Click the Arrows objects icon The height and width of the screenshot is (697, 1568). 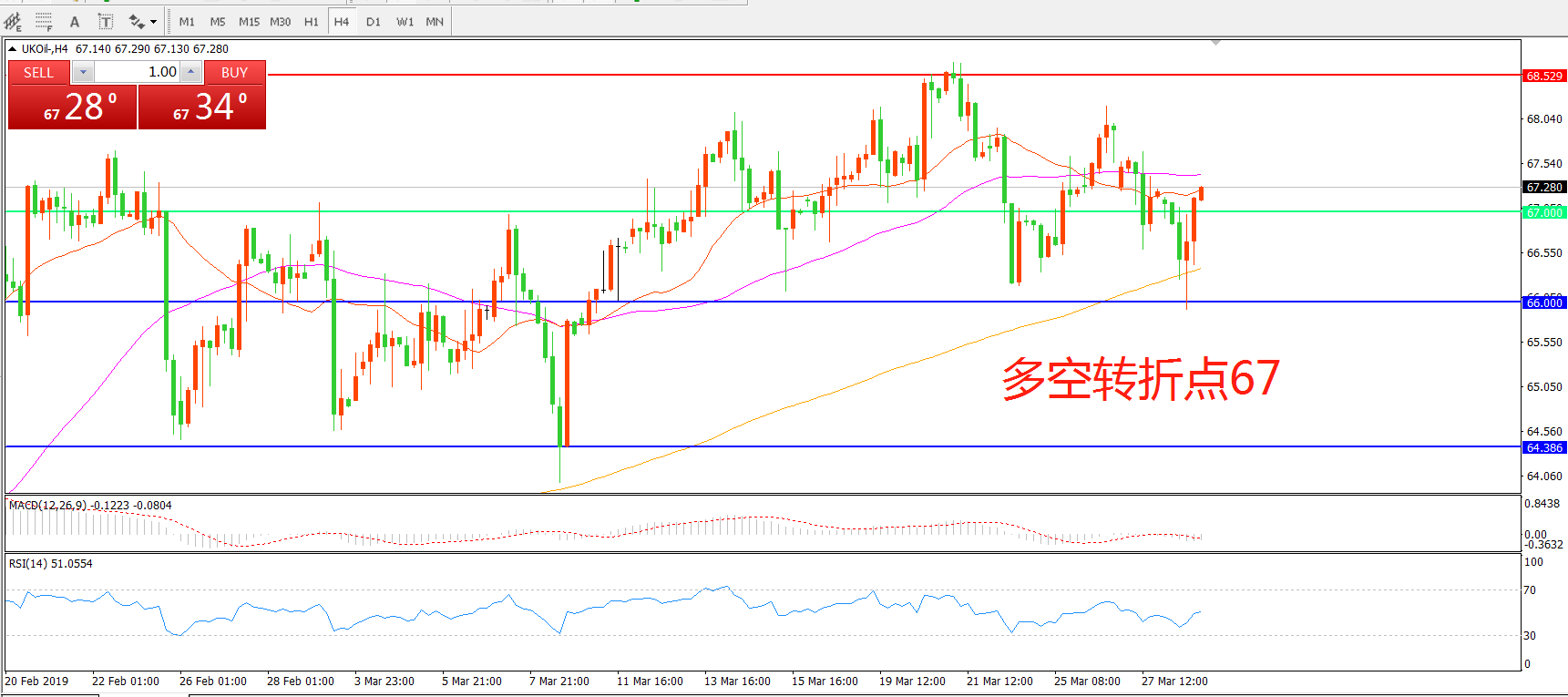(x=137, y=21)
